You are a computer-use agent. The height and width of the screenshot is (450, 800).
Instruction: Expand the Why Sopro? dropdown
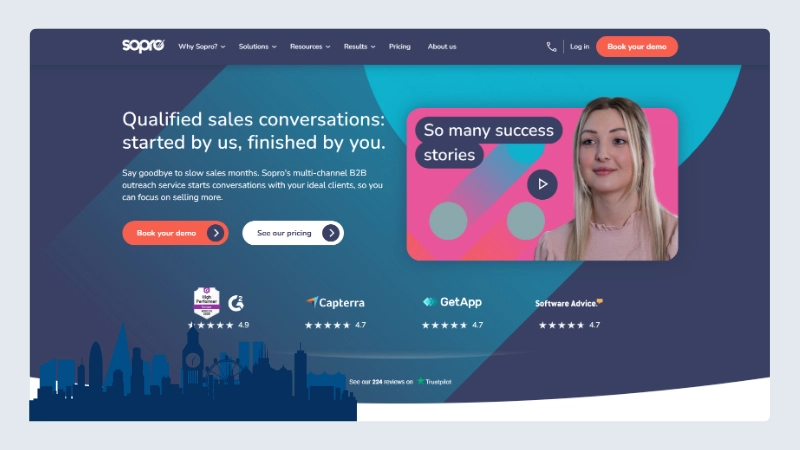(x=202, y=46)
